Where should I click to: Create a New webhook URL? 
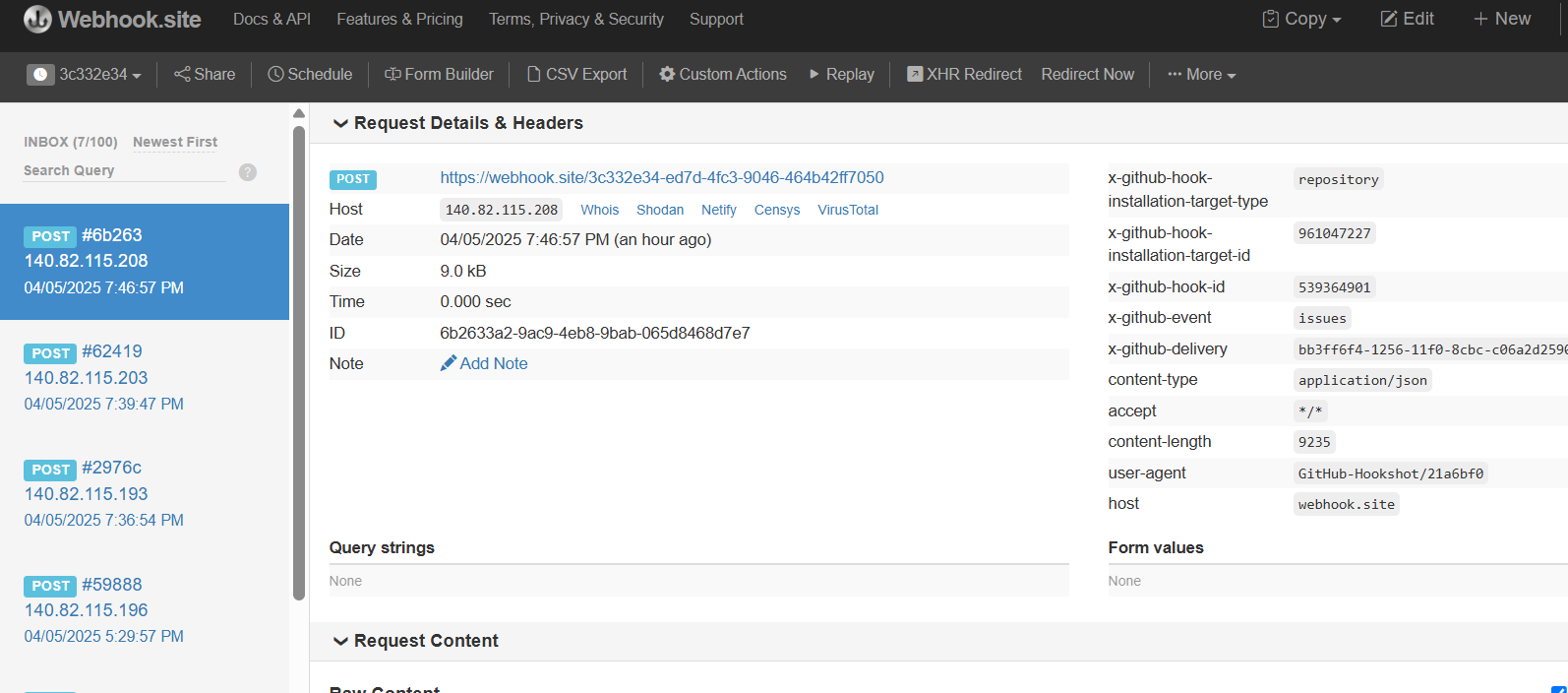point(1502,19)
